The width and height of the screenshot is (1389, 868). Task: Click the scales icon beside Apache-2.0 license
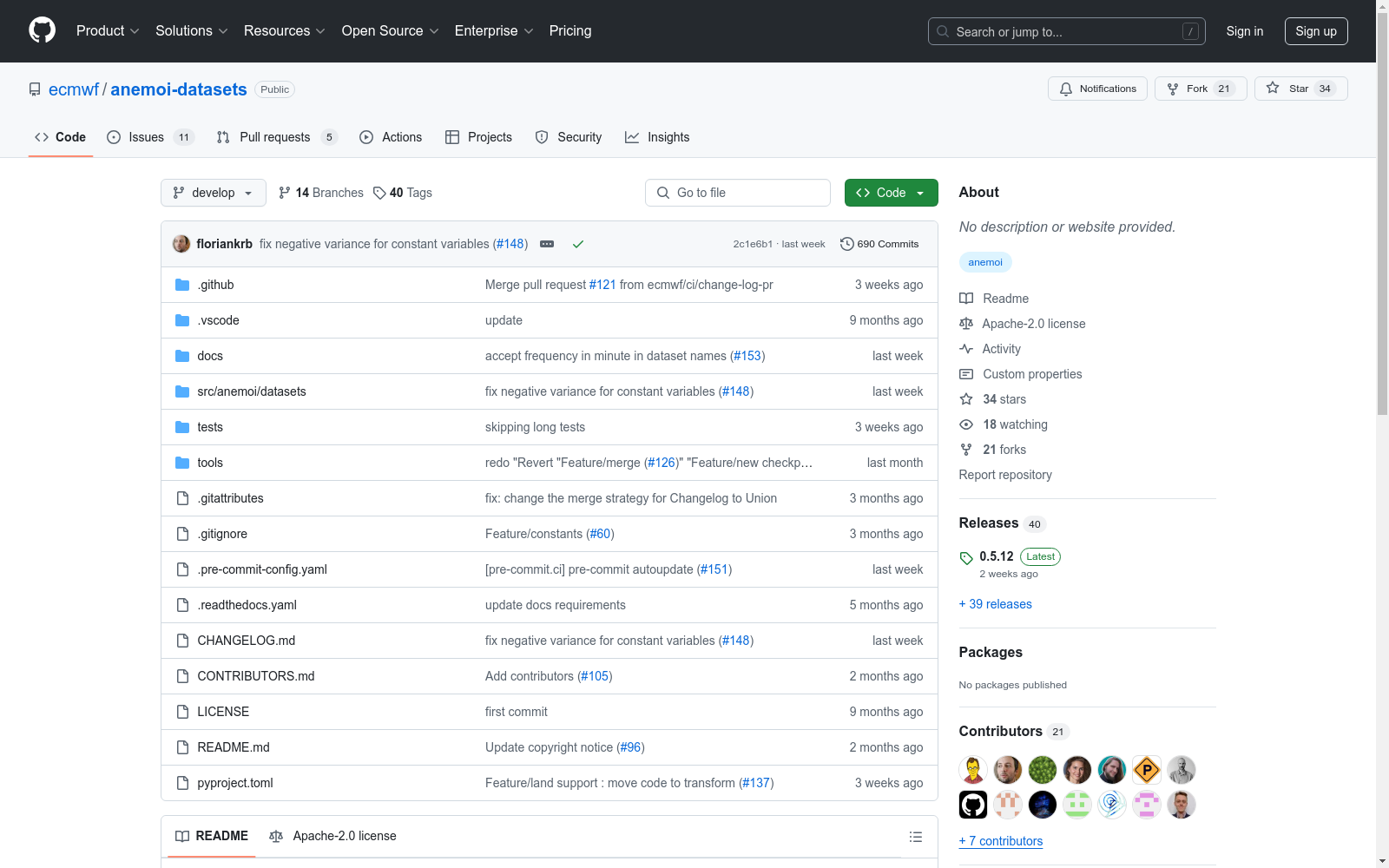[x=966, y=324]
